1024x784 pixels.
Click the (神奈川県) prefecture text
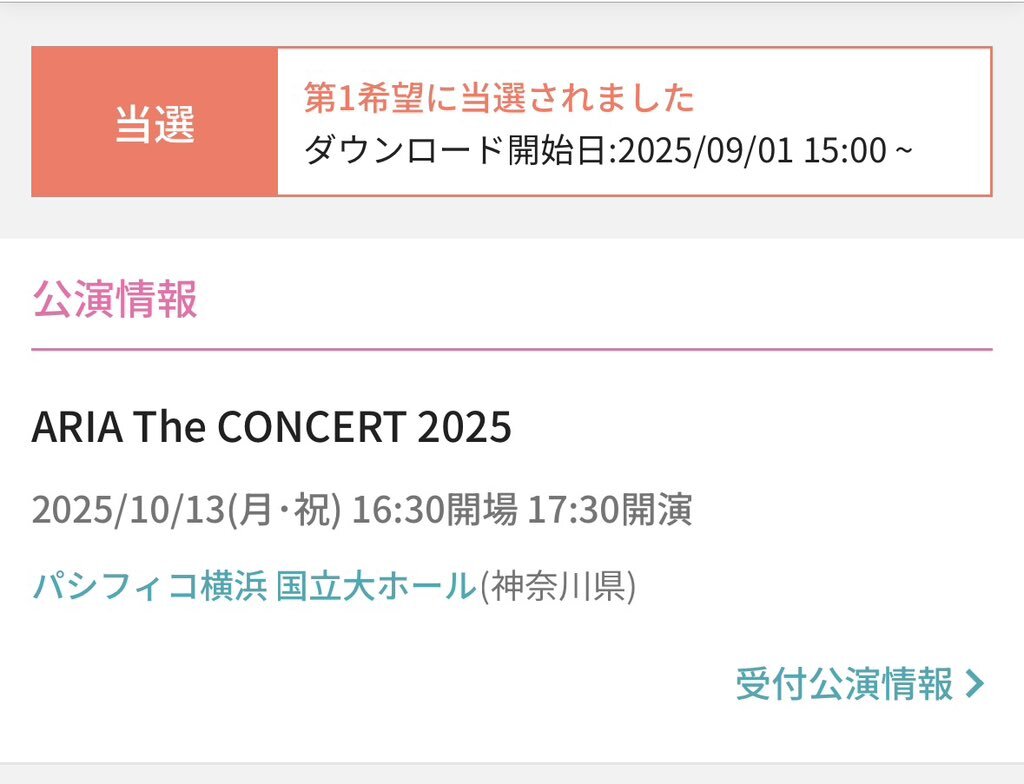coord(558,586)
